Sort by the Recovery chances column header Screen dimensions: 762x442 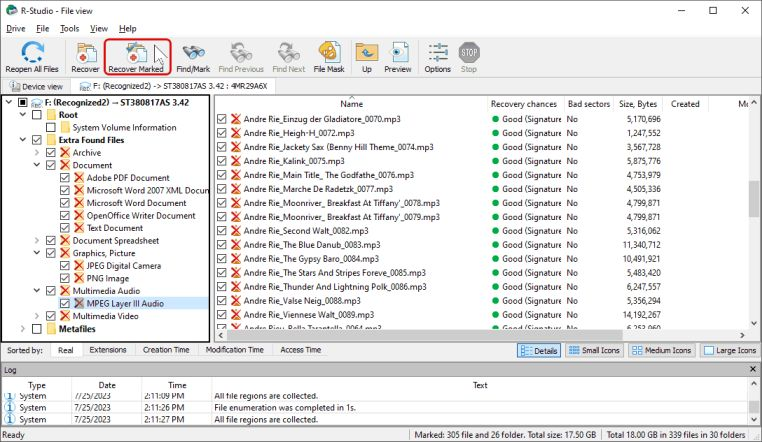click(524, 104)
